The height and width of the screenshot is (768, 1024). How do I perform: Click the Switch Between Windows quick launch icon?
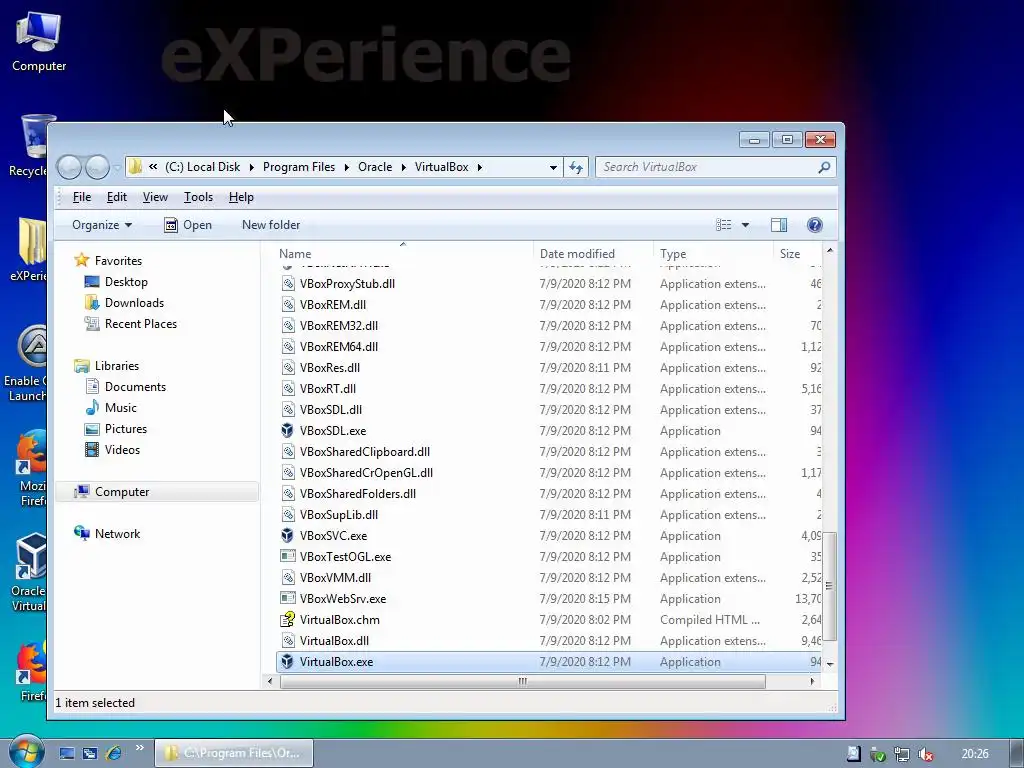90,753
